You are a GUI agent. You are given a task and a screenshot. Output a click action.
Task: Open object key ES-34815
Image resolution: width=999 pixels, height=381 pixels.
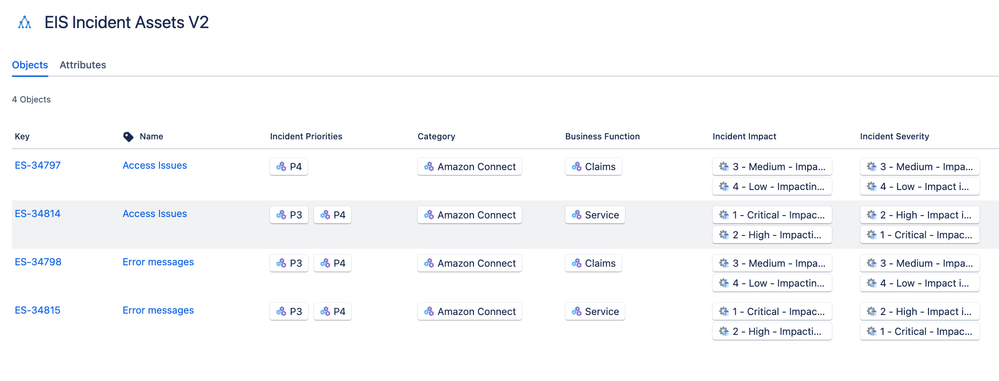click(38, 311)
